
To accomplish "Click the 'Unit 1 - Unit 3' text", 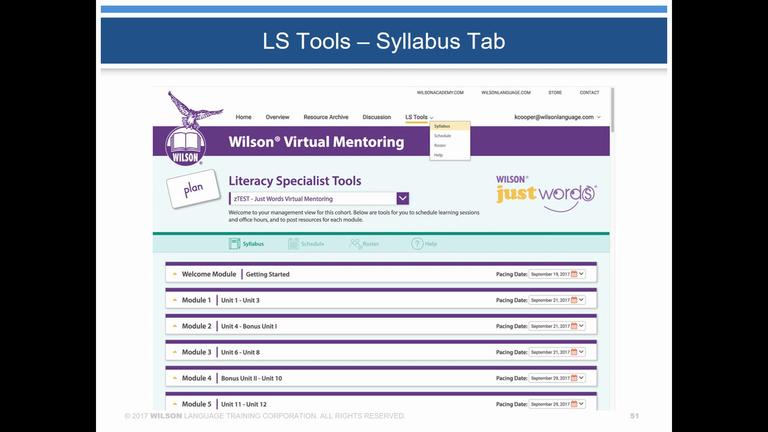I will (x=240, y=300).
